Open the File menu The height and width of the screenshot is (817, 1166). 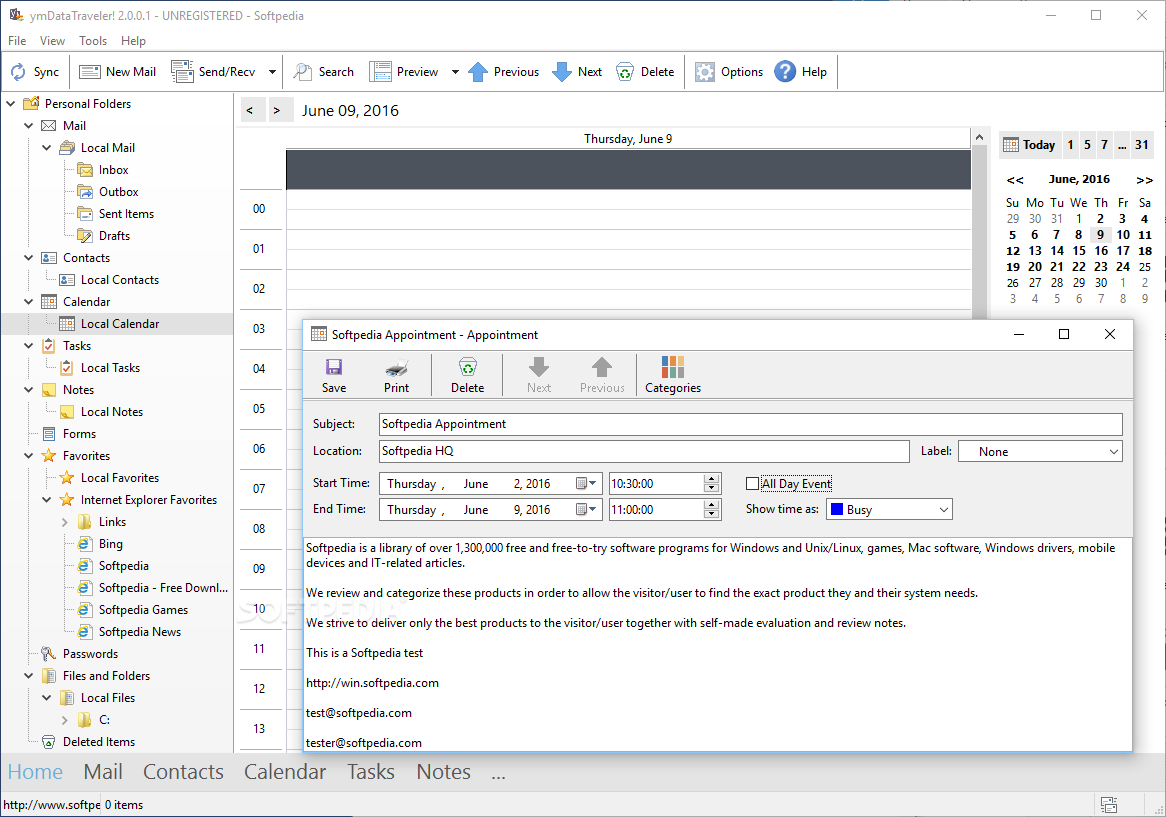tap(17, 41)
